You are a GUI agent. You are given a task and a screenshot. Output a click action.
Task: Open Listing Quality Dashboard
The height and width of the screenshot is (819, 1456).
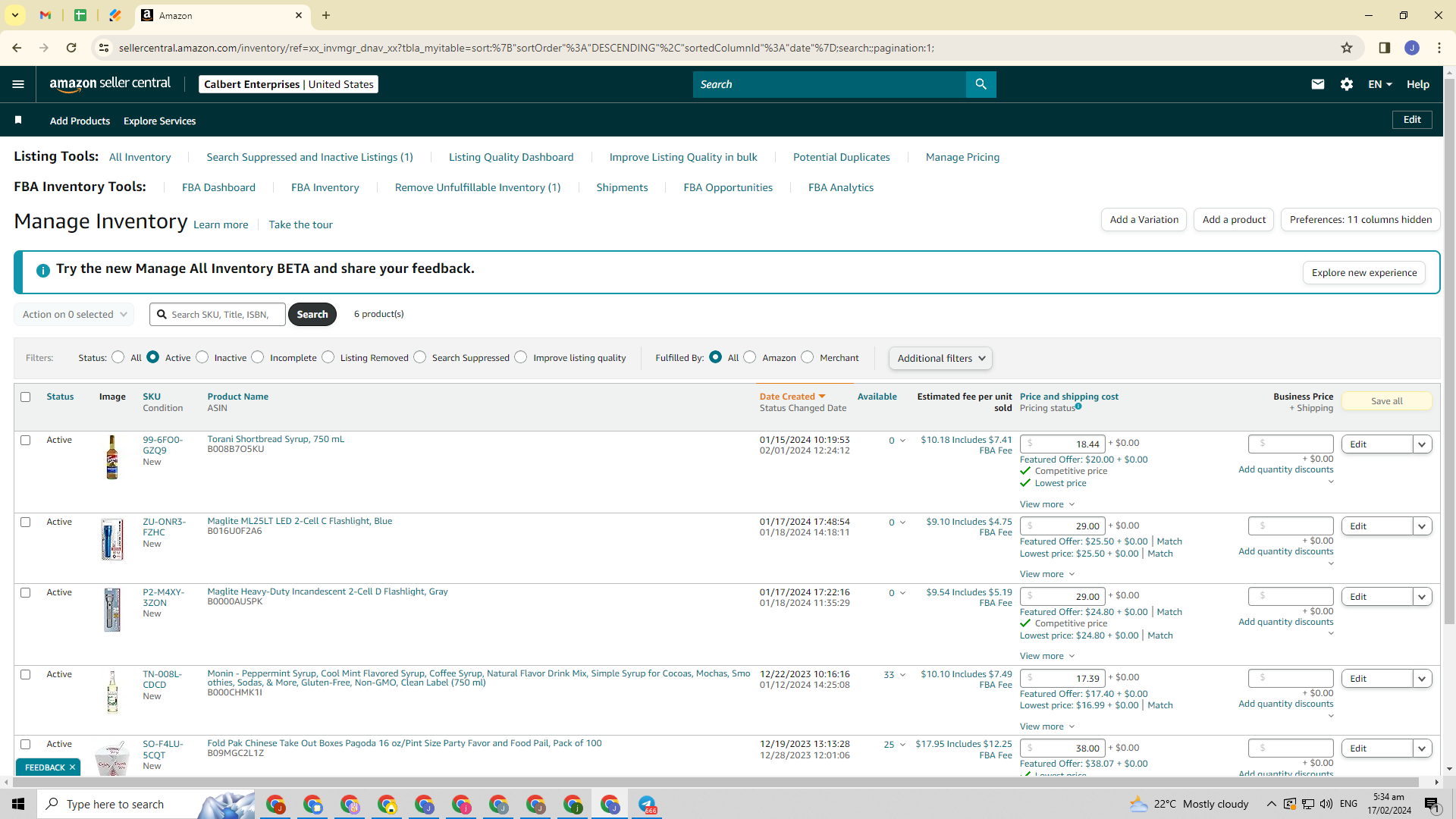tap(511, 157)
